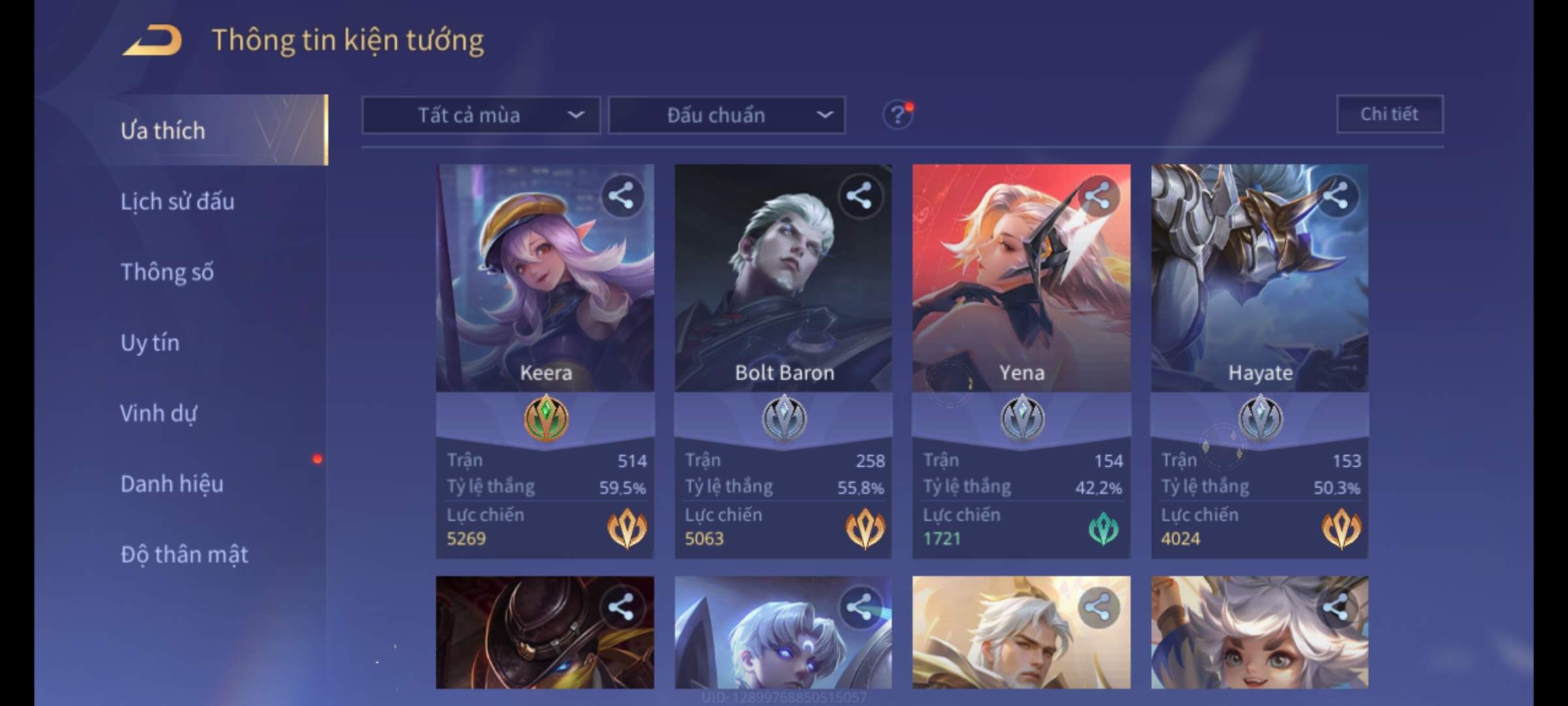
Task: Share Hayate hero card
Action: (1335, 196)
